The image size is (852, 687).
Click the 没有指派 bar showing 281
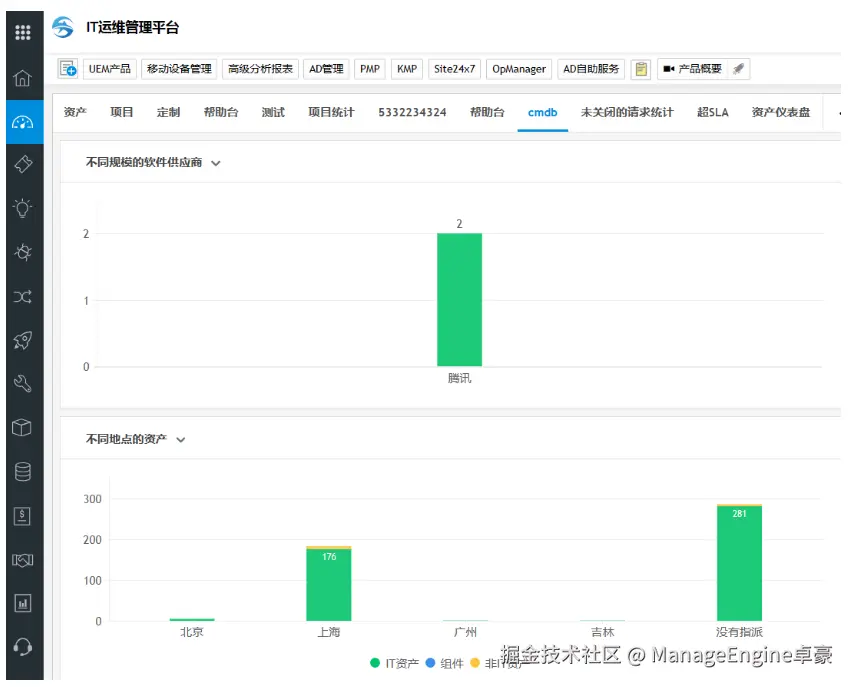tap(740, 564)
